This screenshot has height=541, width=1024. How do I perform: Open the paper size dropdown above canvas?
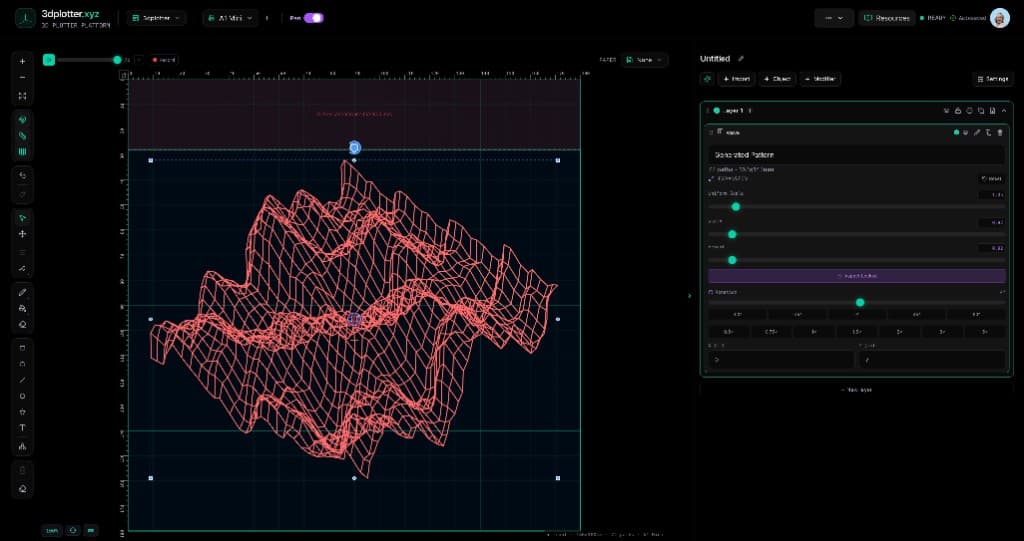643,60
